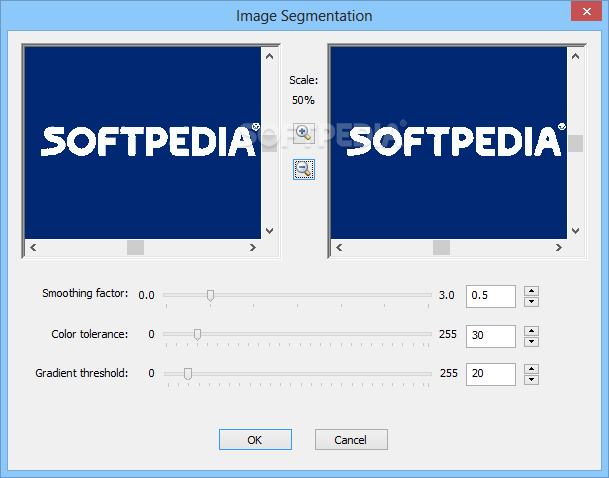The height and width of the screenshot is (478, 609).
Task: Click left preview's scroll right arrow
Action: tap(253, 247)
